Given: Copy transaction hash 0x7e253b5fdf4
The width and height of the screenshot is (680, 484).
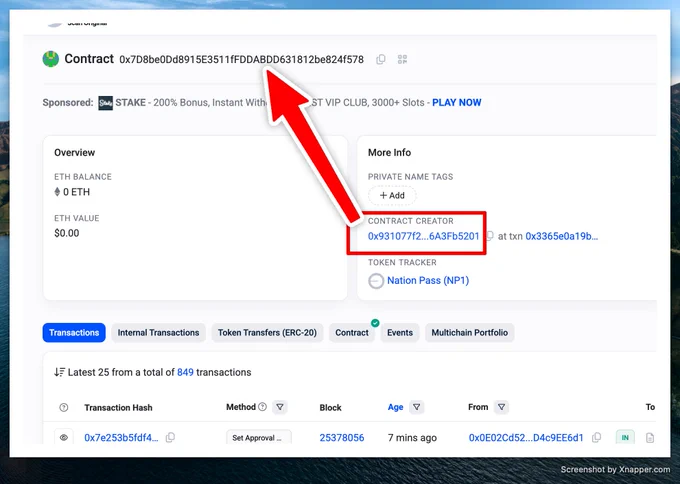Looking at the screenshot, I should (x=170, y=438).
